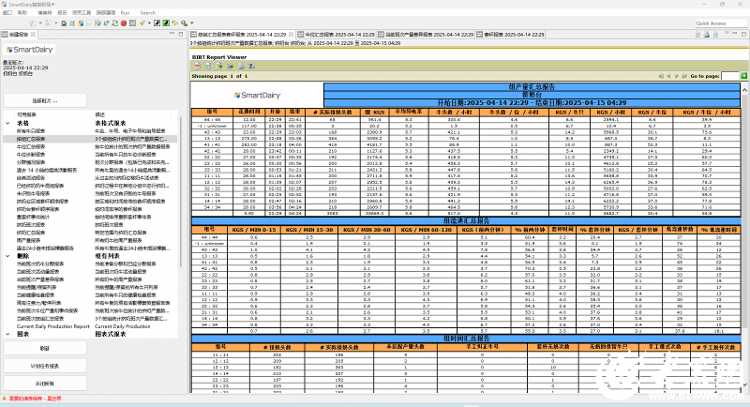Collapse the 表格 tree group
750x407 pixels.
coord(8,123)
